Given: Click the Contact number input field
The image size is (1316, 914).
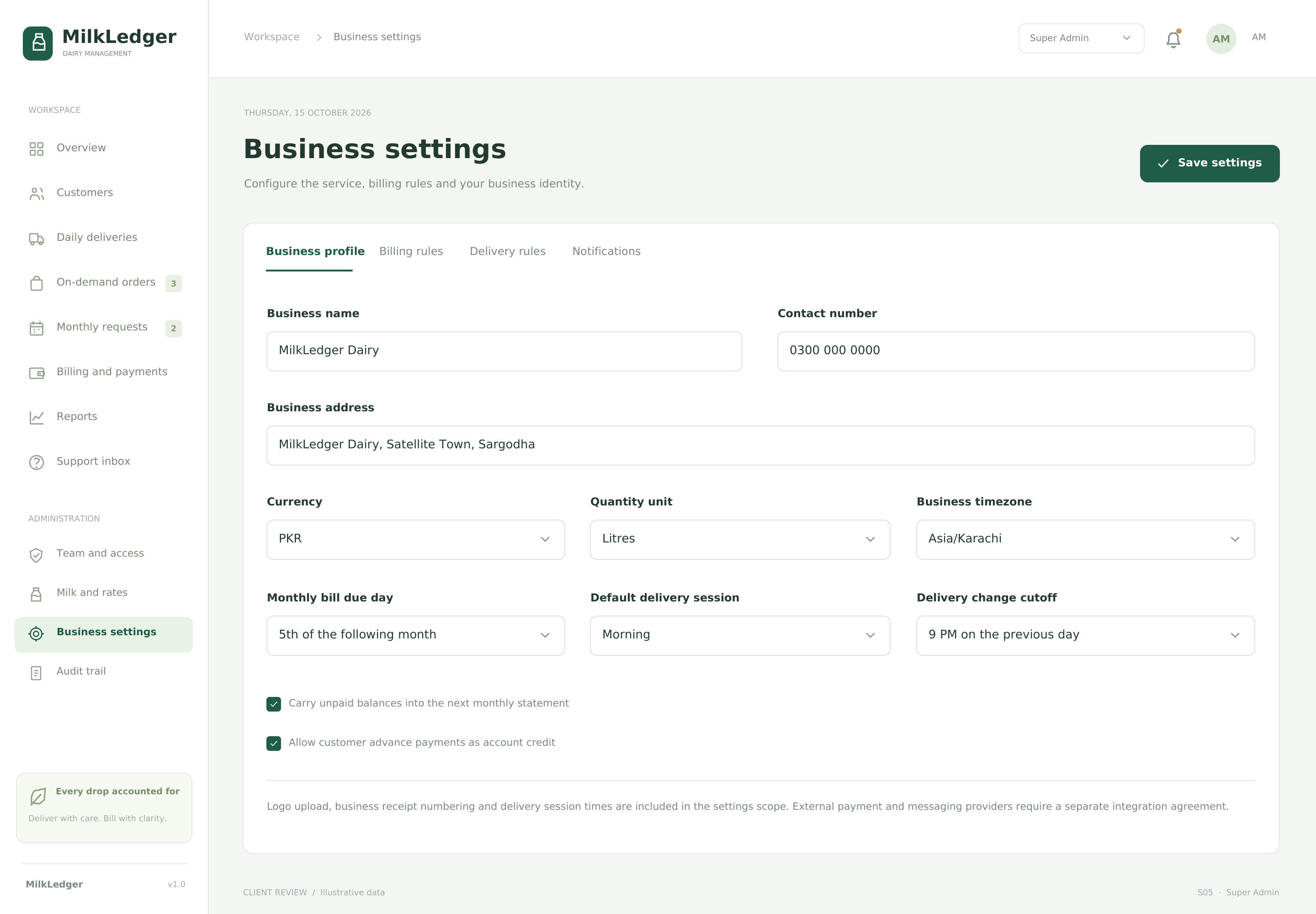Looking at the screenshot, I should click(x=1016, y=351).
